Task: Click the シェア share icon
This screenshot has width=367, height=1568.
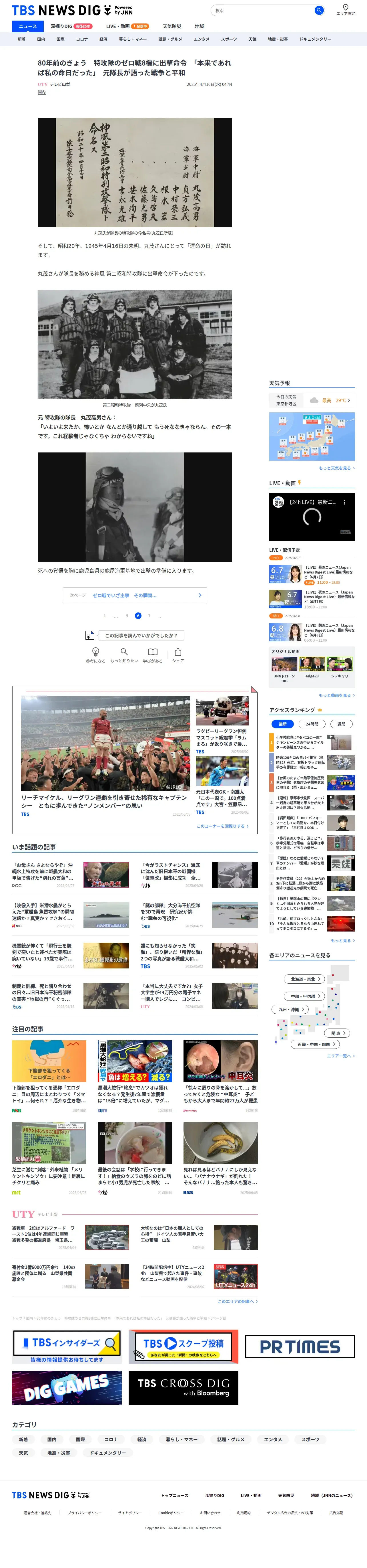Action: click(178, 652)
